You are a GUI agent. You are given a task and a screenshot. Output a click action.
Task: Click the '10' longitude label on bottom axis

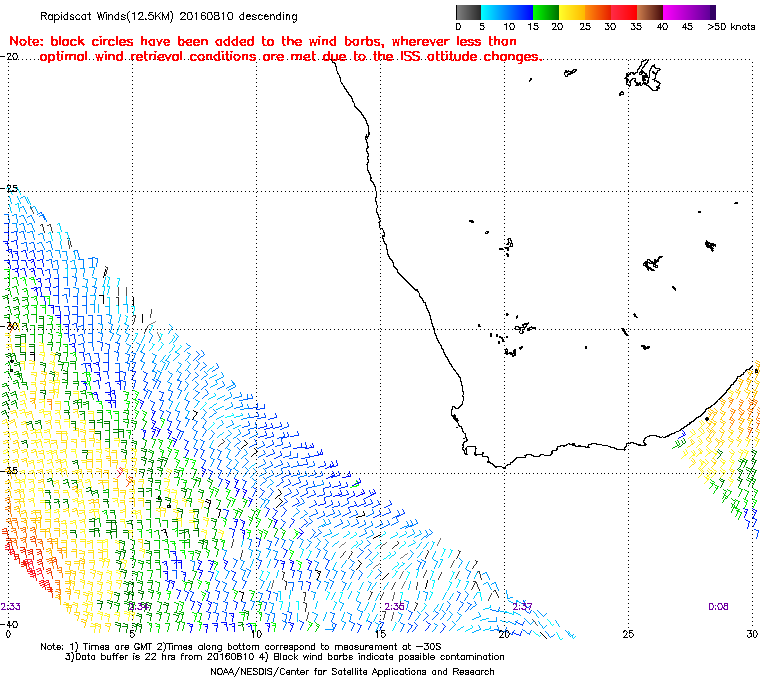256,634
